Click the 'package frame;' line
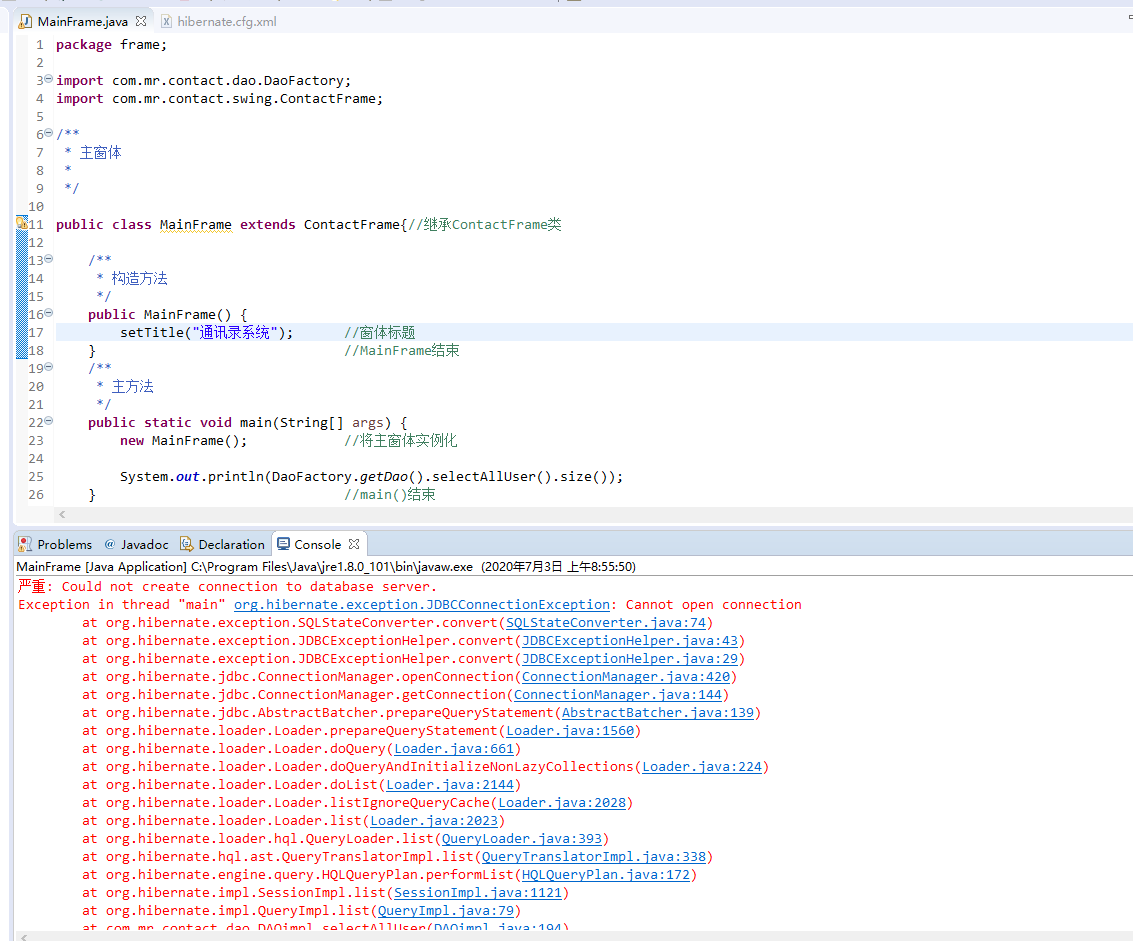This screenshot has width=1133, height=941. click(x=111, y=45)
